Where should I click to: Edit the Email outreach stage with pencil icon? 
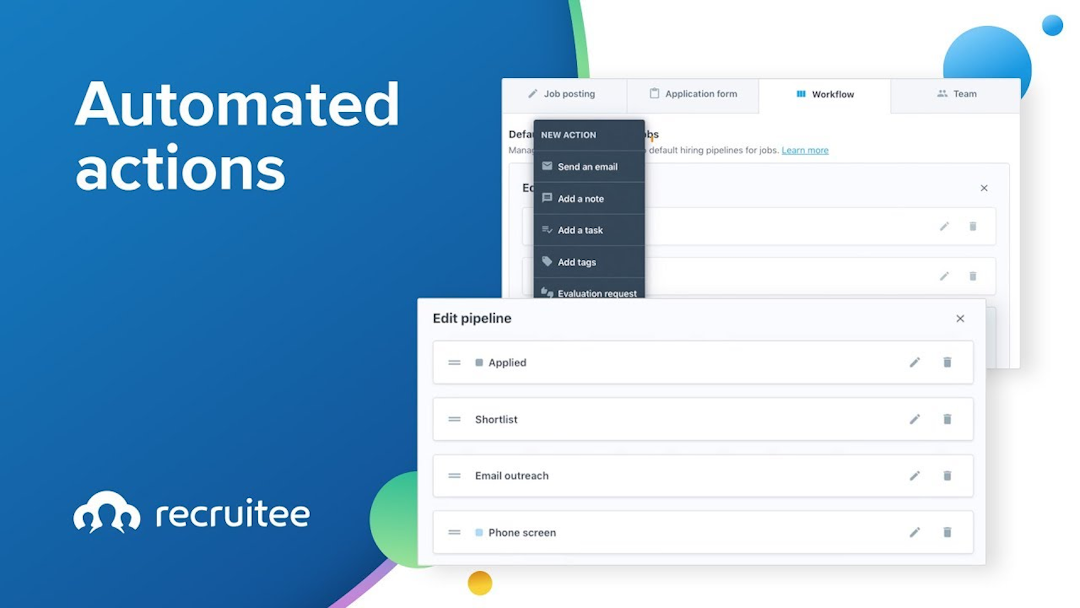914,475
